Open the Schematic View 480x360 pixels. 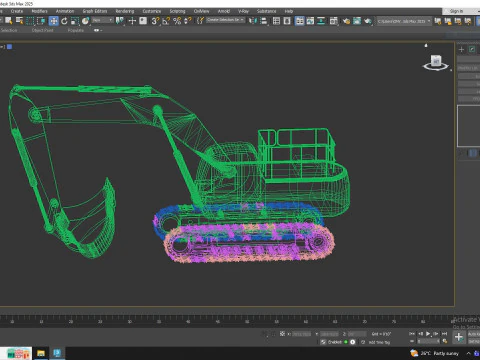[321, 21]
